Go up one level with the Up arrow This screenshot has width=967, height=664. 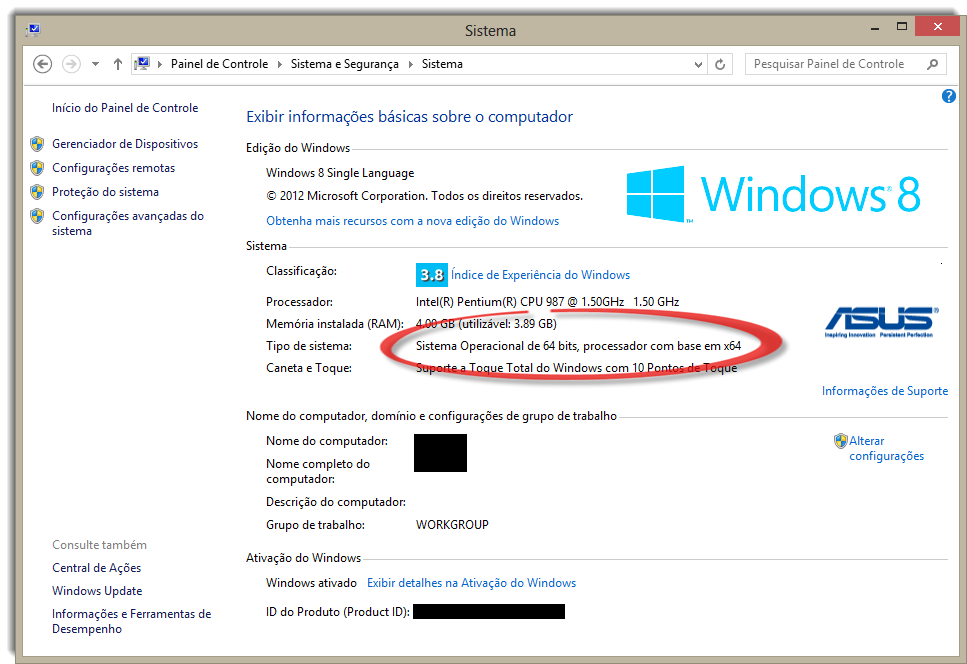[118, 64]
